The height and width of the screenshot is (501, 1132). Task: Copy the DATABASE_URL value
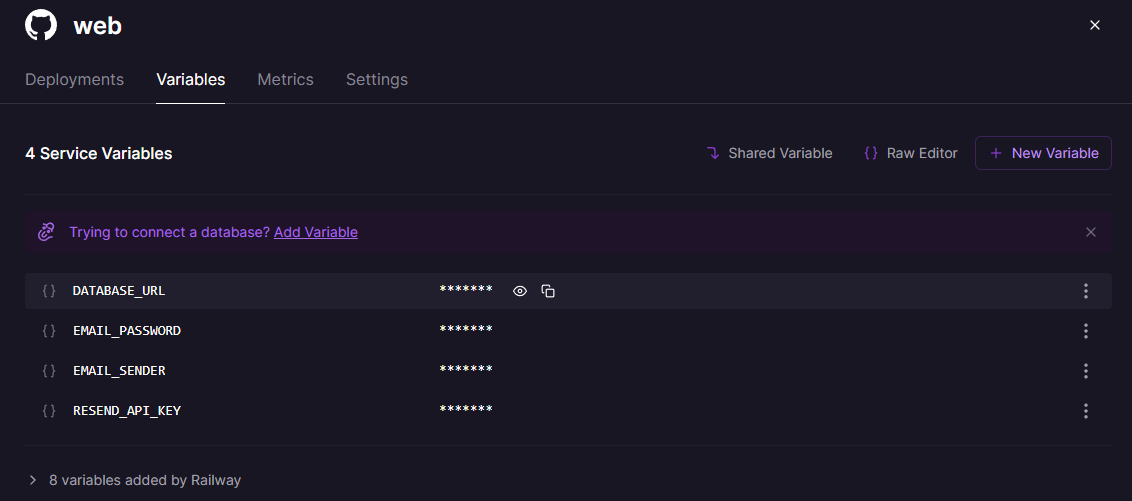pos(548,291)
